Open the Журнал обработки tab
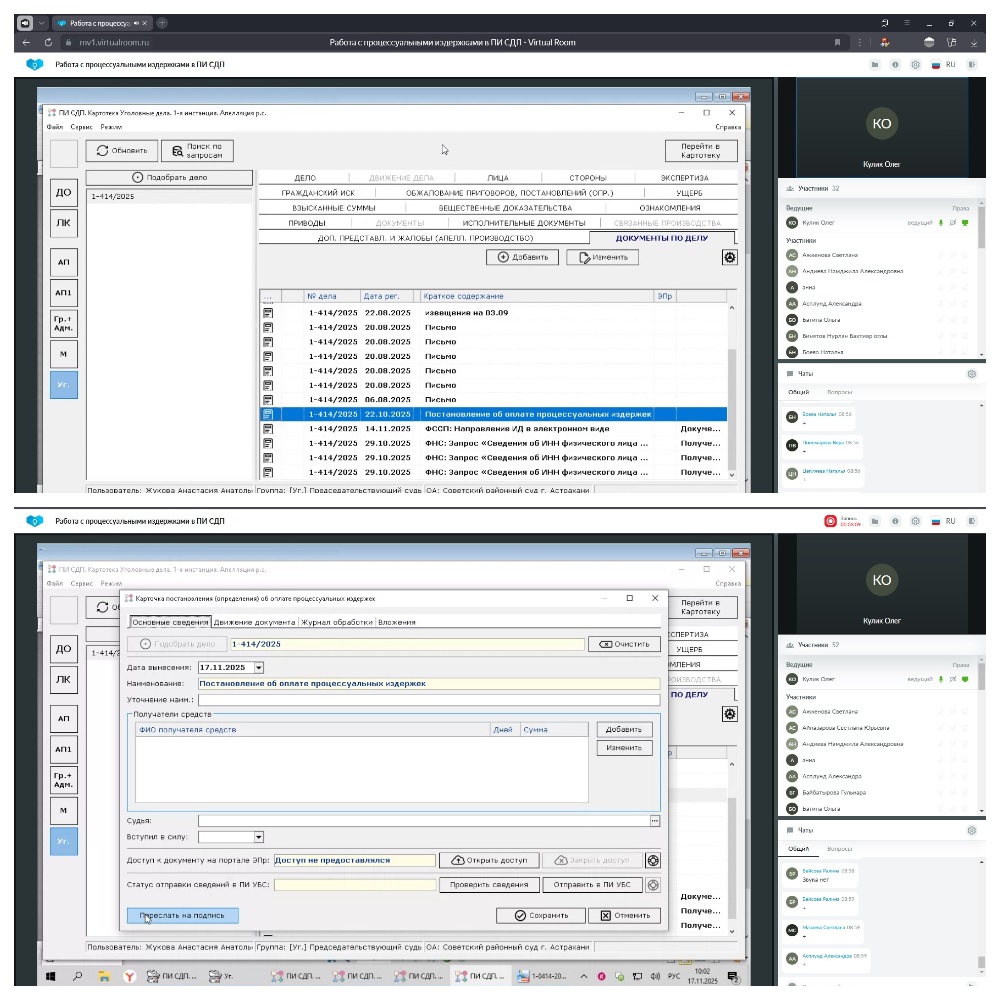1000x1000 pixels. (338, 622)
